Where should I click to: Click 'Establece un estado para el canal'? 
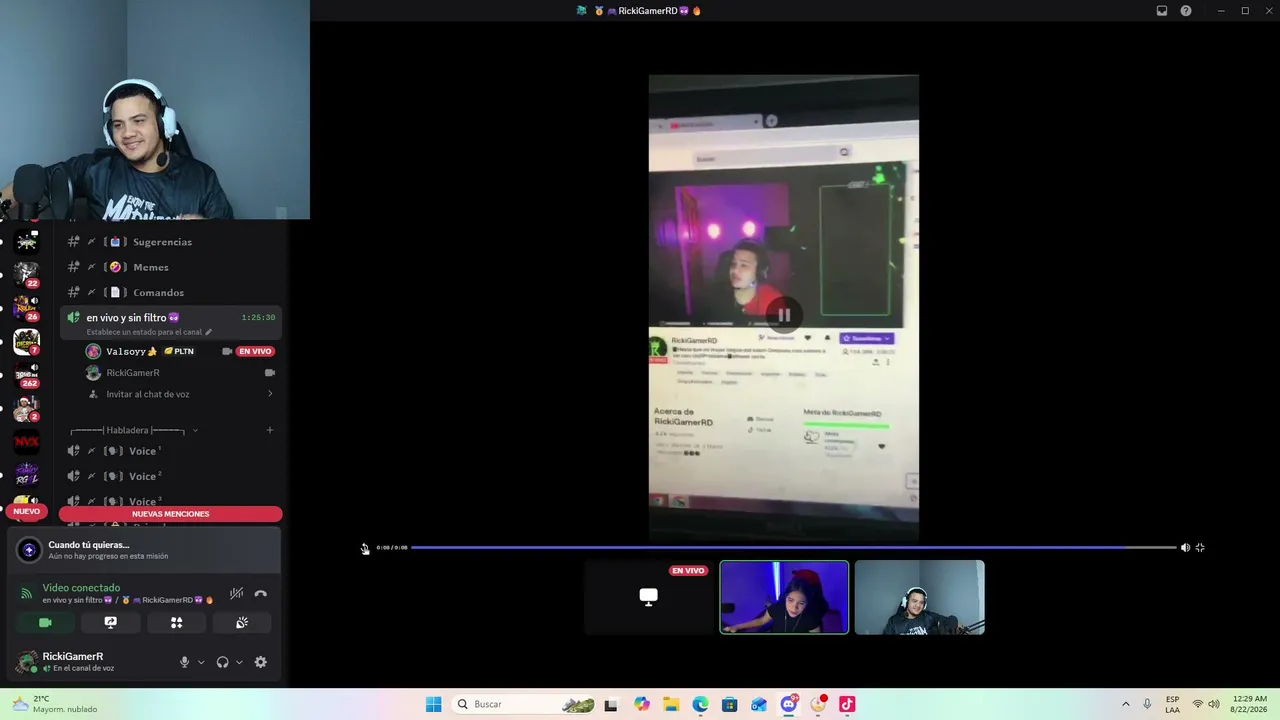pos(149,332)
